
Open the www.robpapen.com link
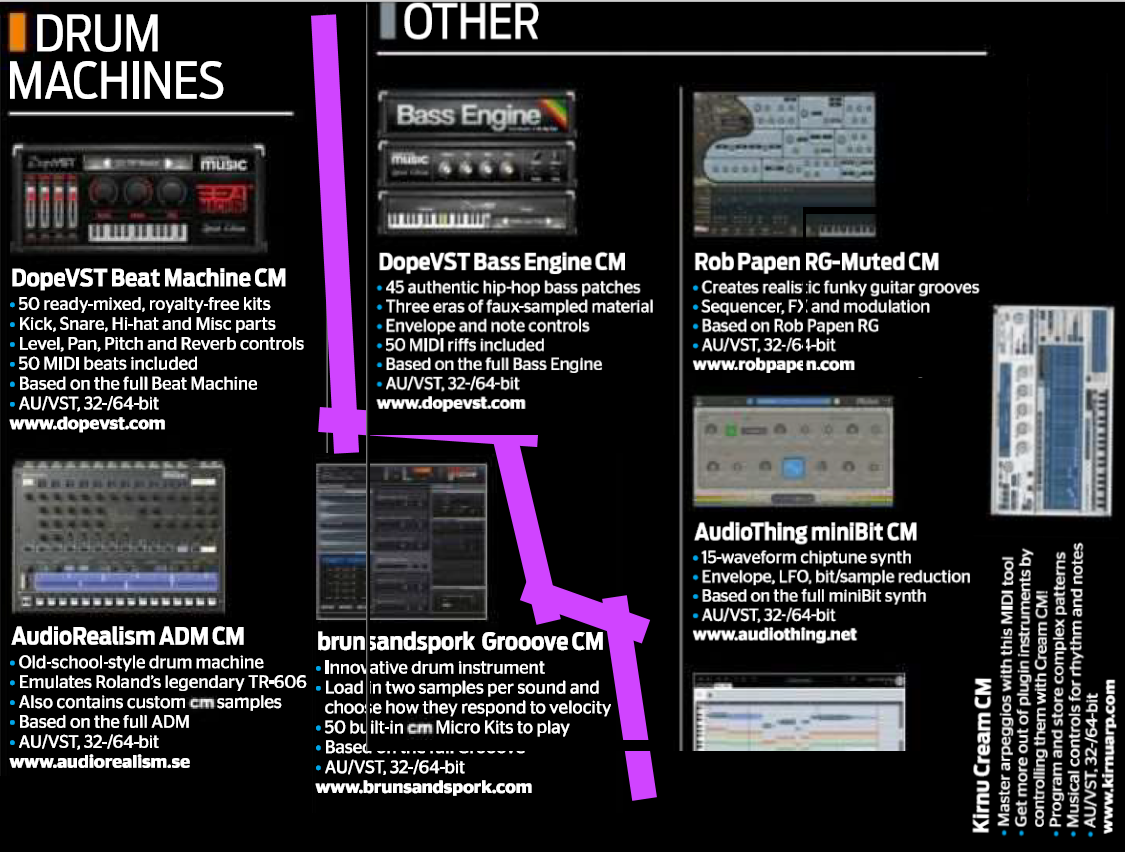pos(775,365)
